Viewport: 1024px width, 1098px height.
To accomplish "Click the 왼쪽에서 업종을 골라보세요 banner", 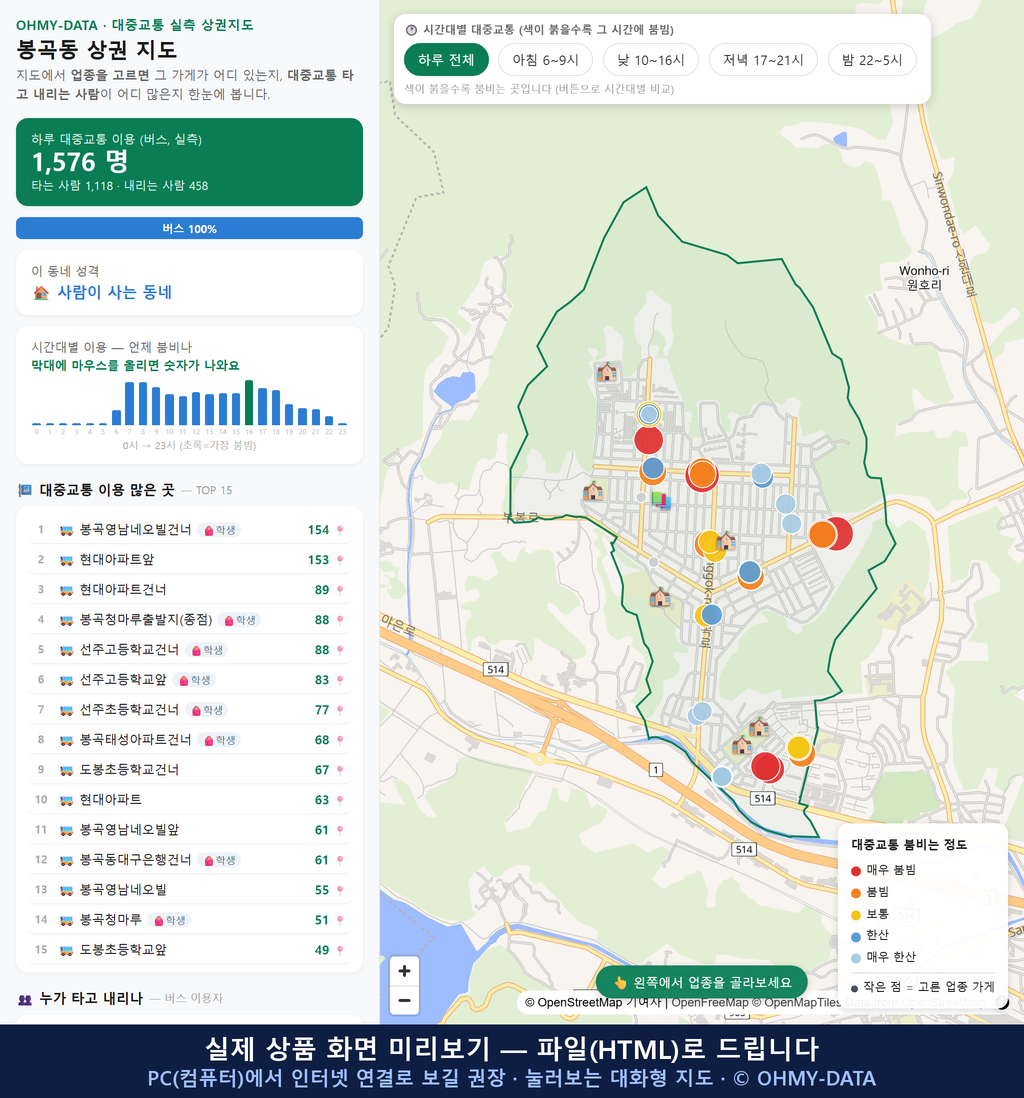I will point(702,982).
